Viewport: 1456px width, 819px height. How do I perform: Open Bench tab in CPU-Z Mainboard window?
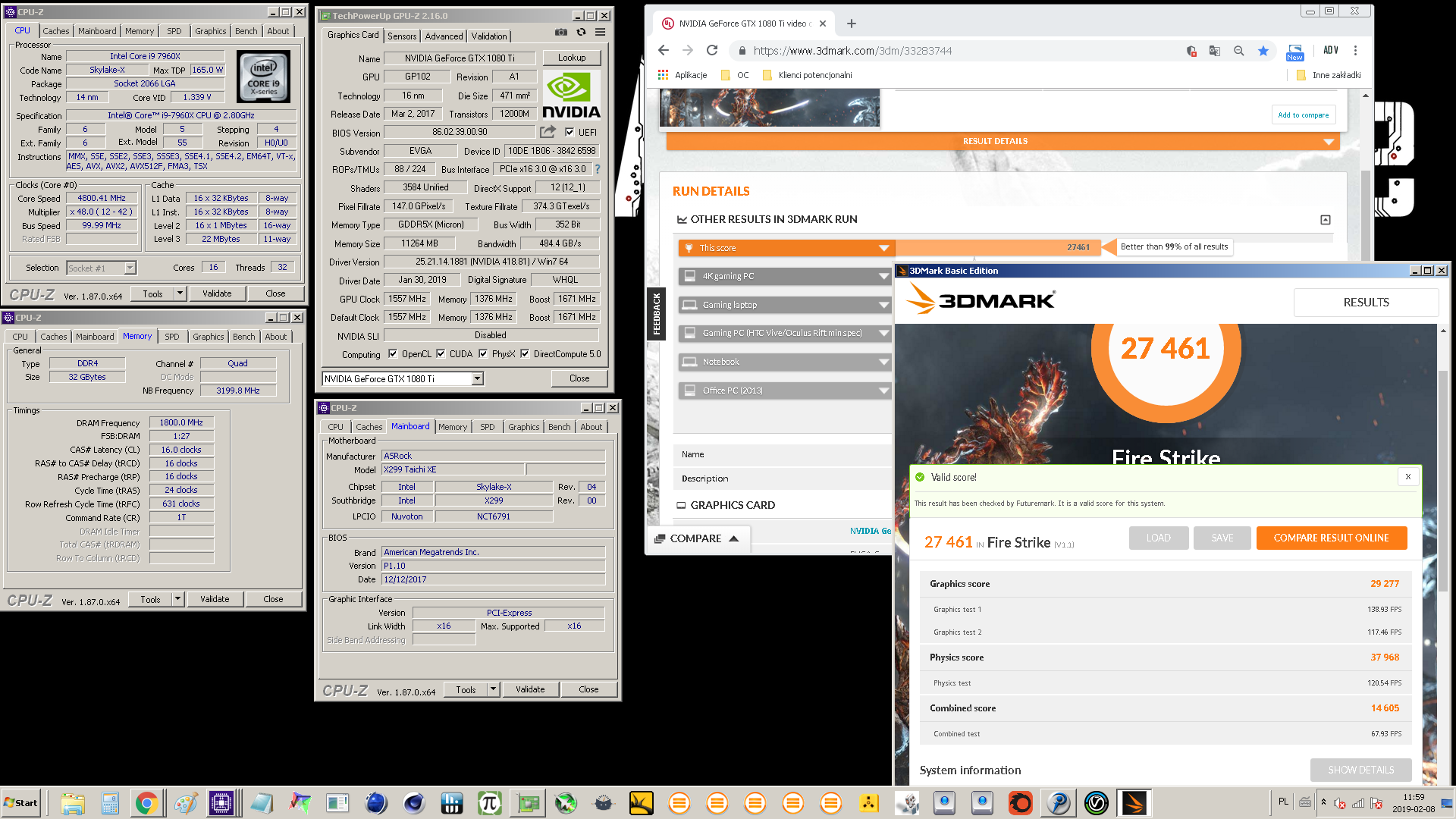tap(560, 427)
